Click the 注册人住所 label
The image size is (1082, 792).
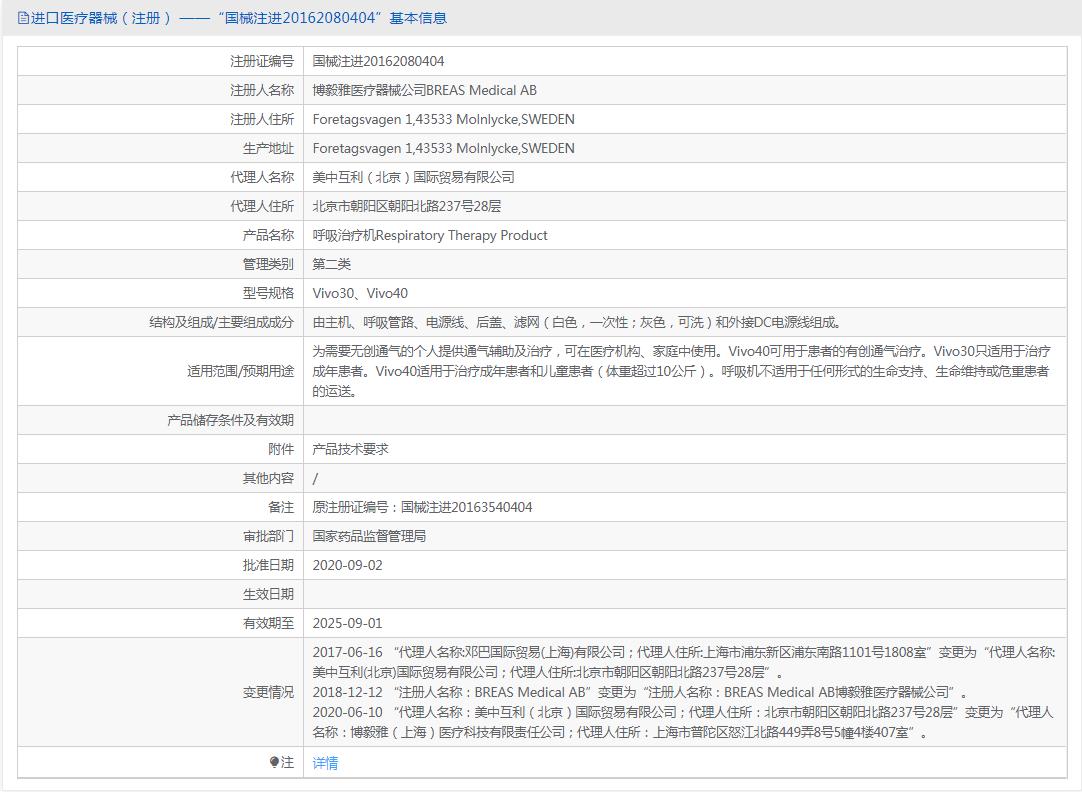(x=262, y=119)
